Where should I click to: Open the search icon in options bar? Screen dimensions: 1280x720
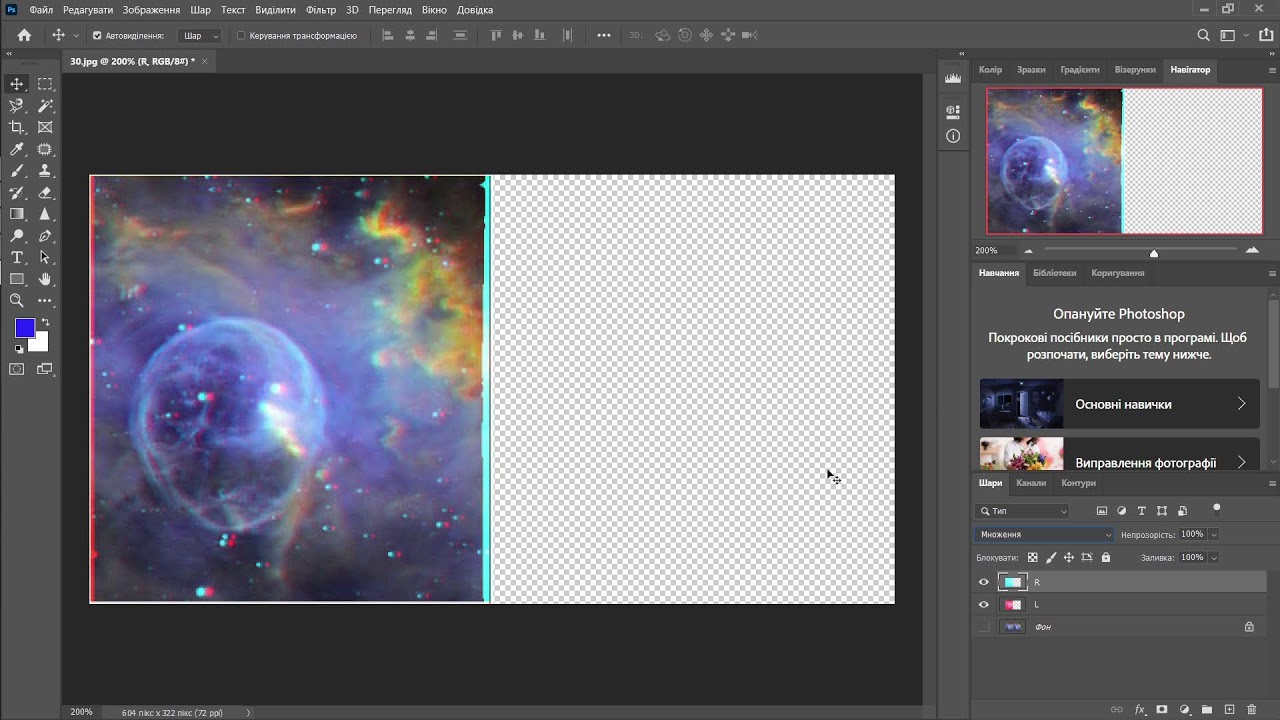point(1204,35)
